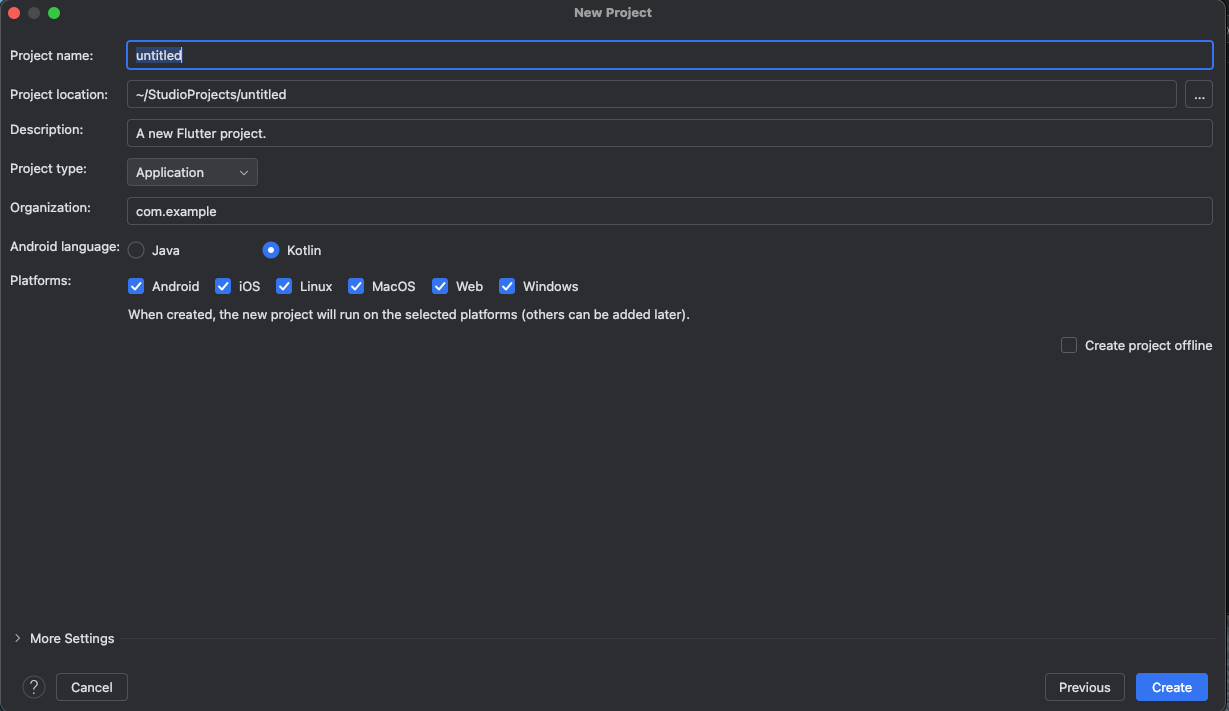The height and width of the screenshot is (711, 1229).
Task: Toggle the MacOS platform checkbox
Action: tap(356, 286)
